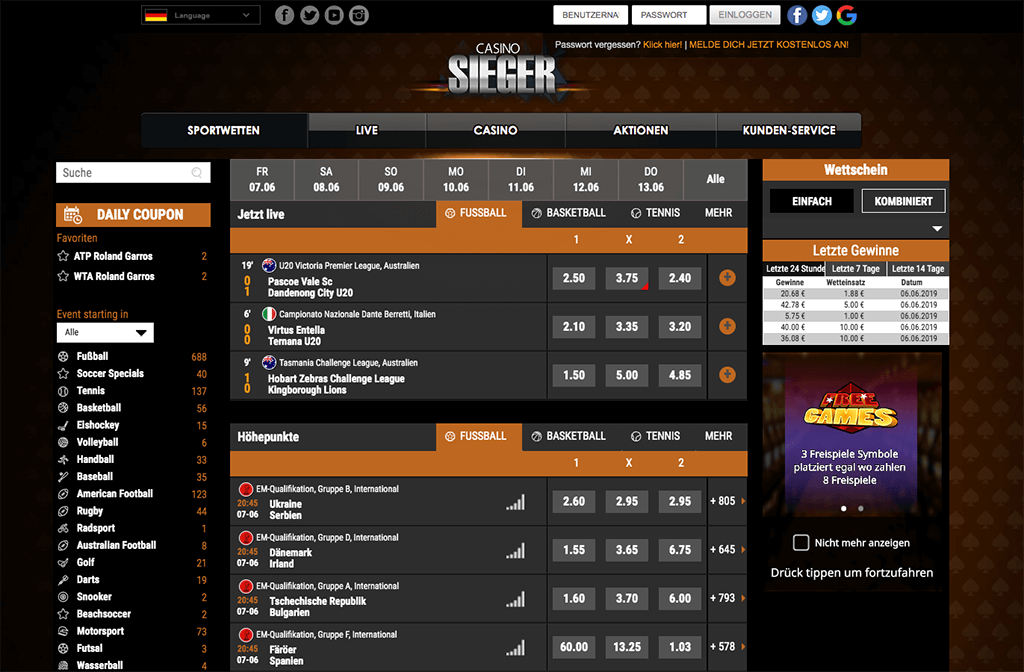Open statistics bars for Dänemark vs Irland
The width and height of the screenshot is (1024, 672).
[515, 551]
